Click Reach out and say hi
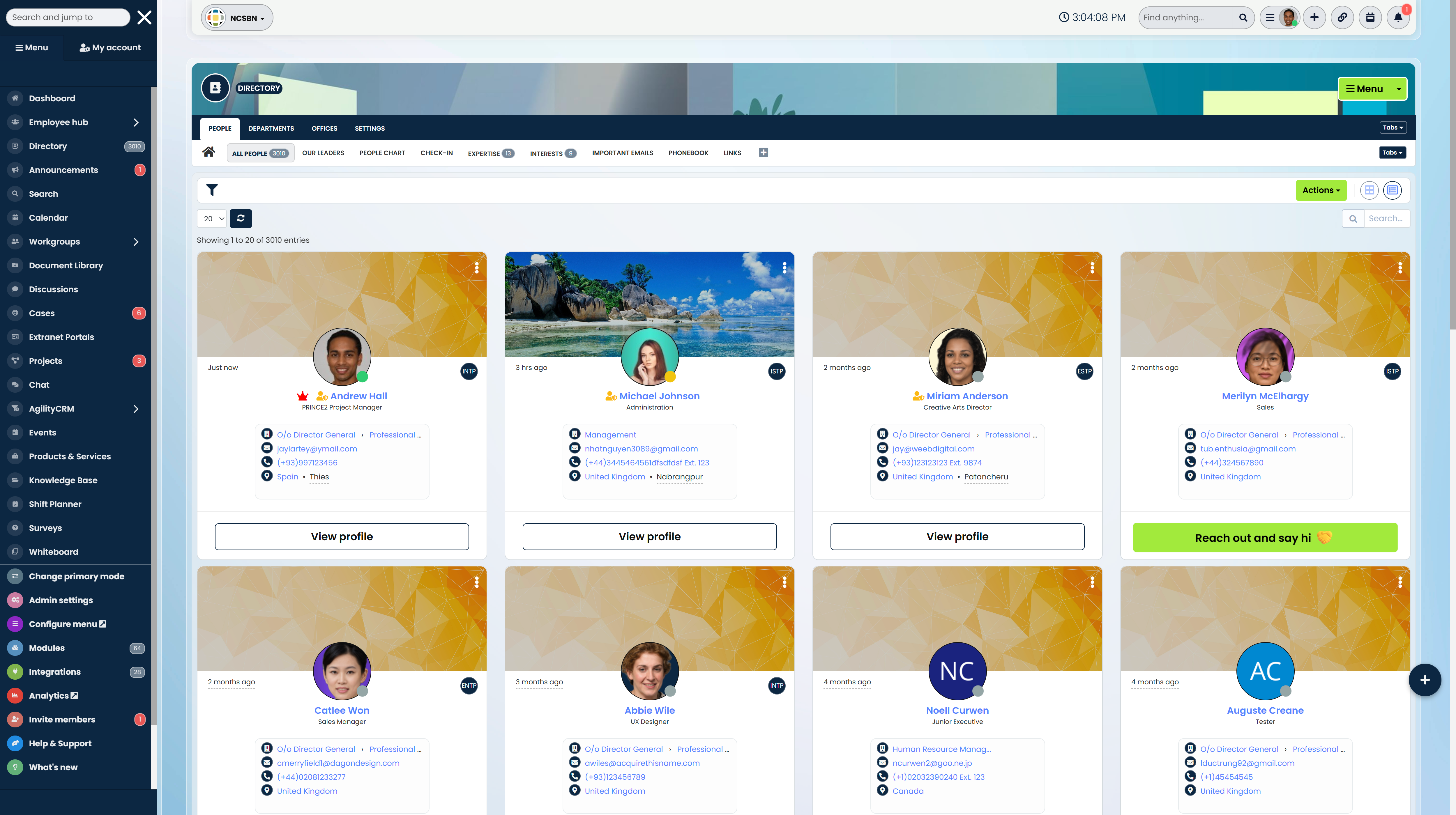The height and width of the screenshot is (815, 1456). pos(1265,538)
